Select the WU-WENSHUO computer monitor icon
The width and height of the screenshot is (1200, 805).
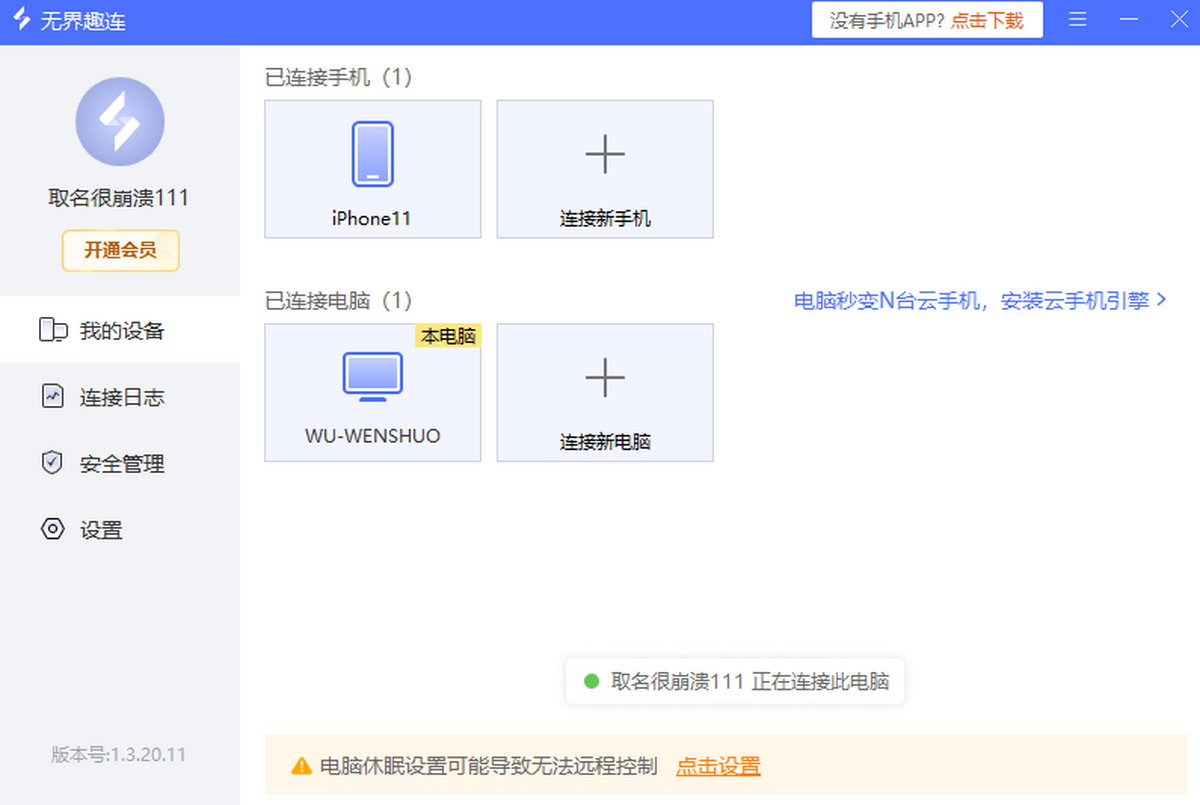[372, 377]
